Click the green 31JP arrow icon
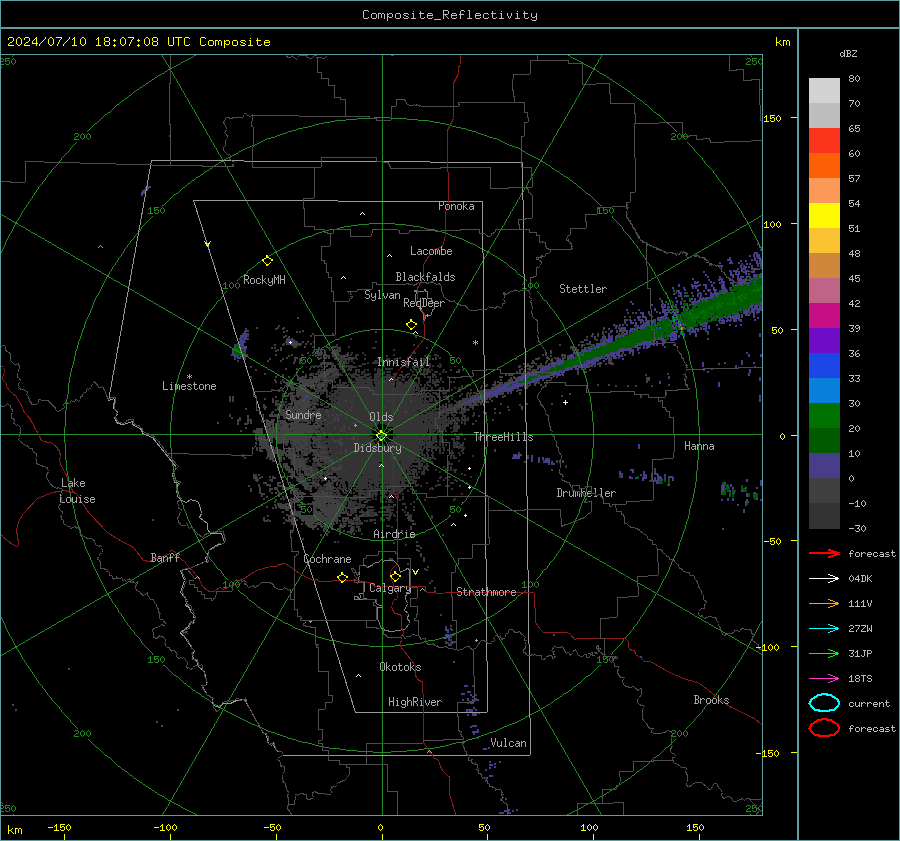This screenshot has height=841, width=900. pyautogui.click(x=824, y=653)
